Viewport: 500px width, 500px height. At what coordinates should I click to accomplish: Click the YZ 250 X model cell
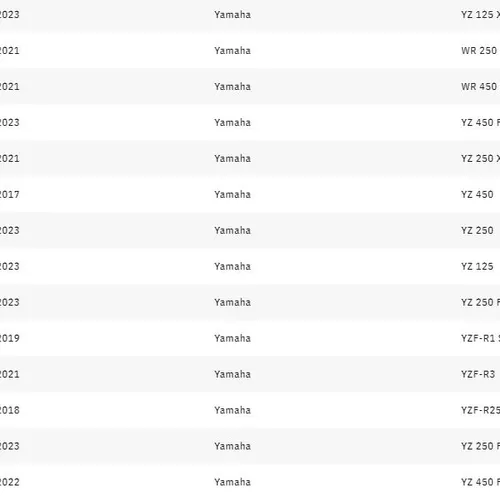(480, 159)
